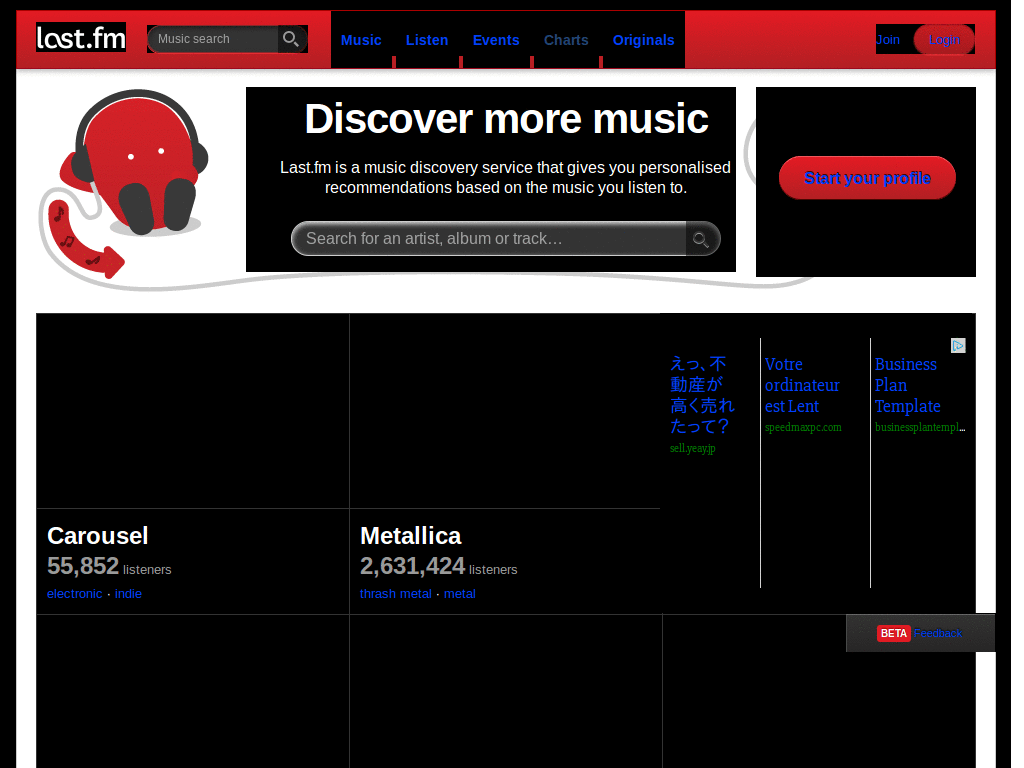The width and height of the screenshot is (1024, 768).
Task: Open the Music menu
Action: tap(361, 40)
